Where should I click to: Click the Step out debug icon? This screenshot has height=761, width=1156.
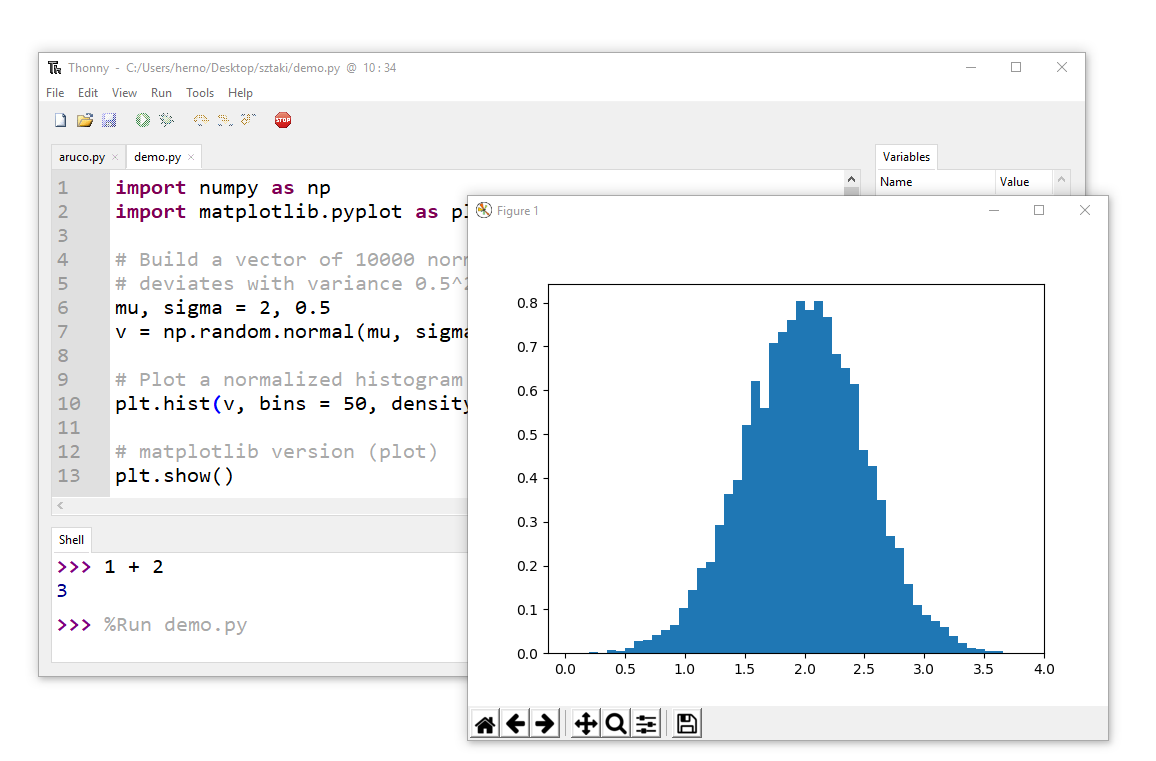pos(248,120)
